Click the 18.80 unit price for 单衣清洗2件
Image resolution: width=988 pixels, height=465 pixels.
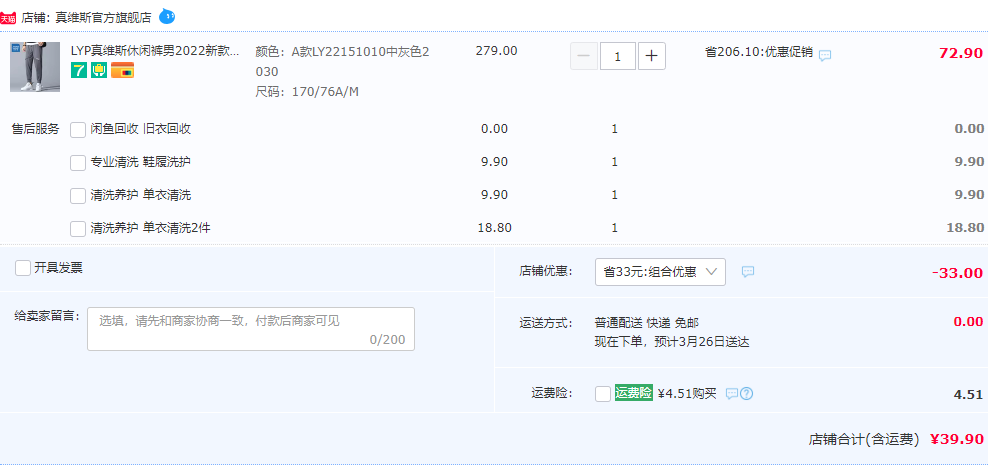[x=495, y=227]
